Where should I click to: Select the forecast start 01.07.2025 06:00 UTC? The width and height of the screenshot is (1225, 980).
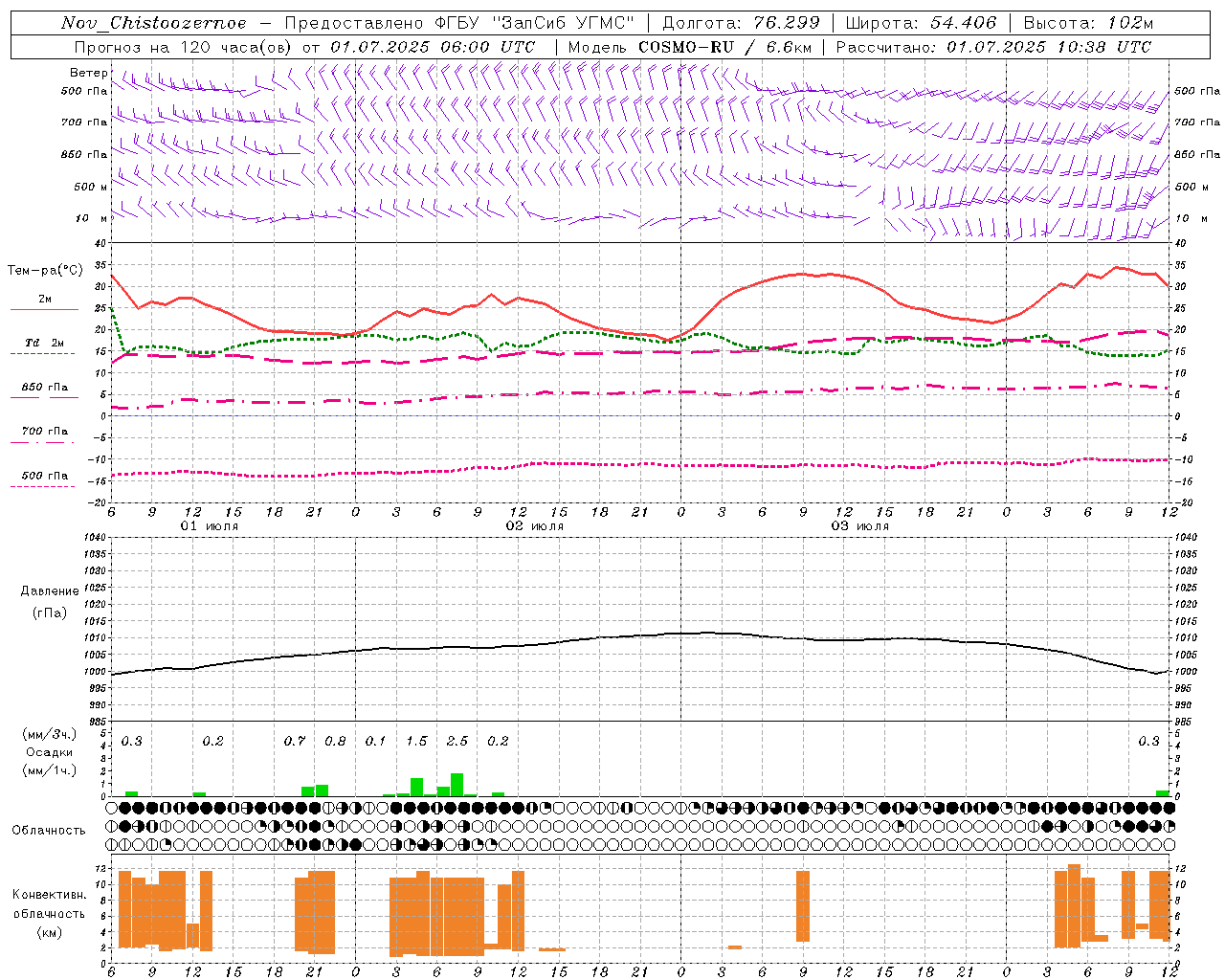(433, 47)
